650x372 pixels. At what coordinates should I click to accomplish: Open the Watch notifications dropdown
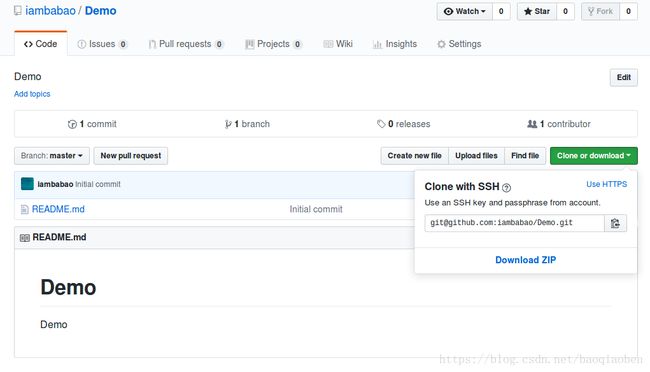pyautogui.click(x=465, y=11)
